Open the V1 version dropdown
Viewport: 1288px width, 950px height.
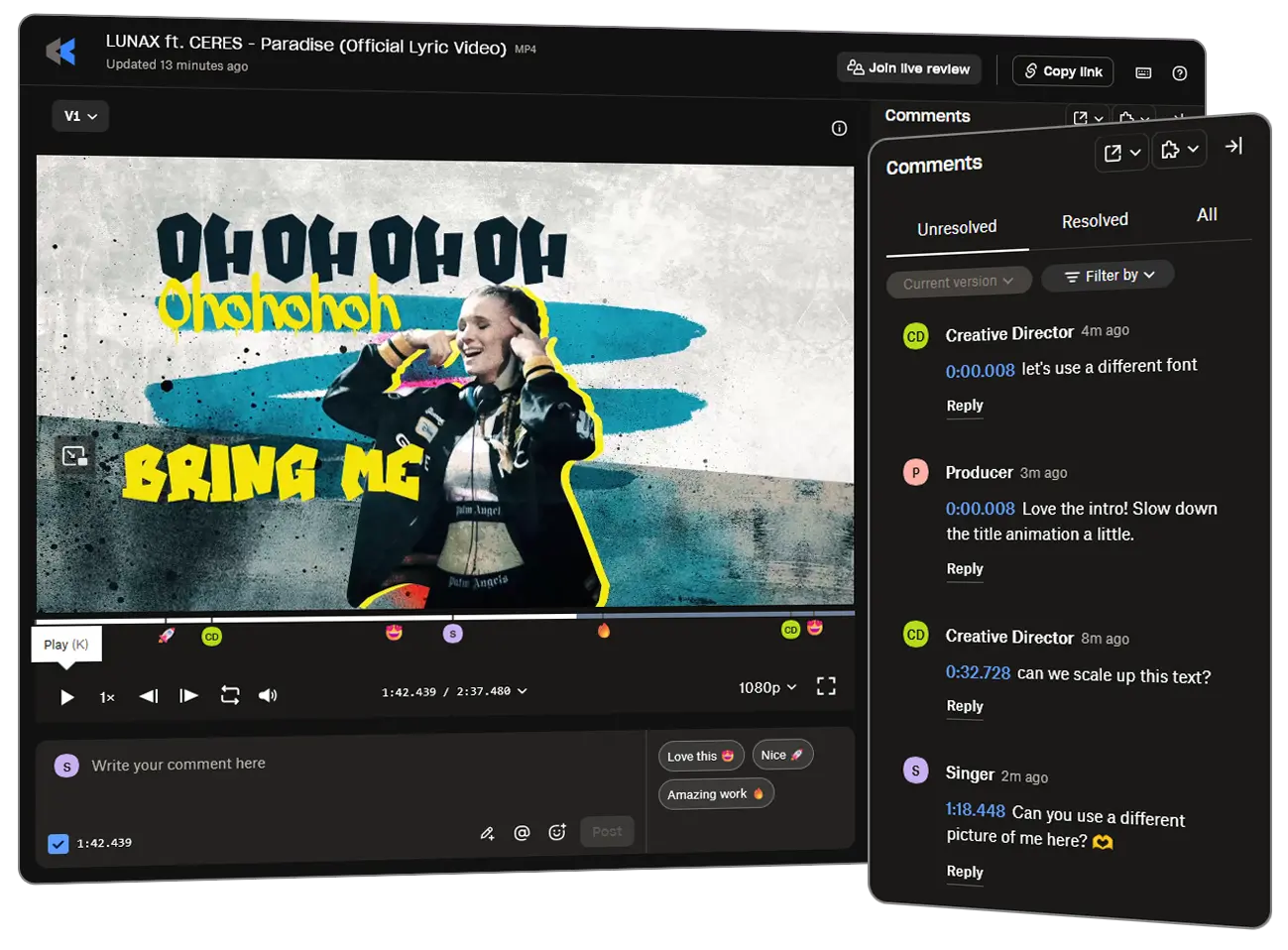point(80,116)
